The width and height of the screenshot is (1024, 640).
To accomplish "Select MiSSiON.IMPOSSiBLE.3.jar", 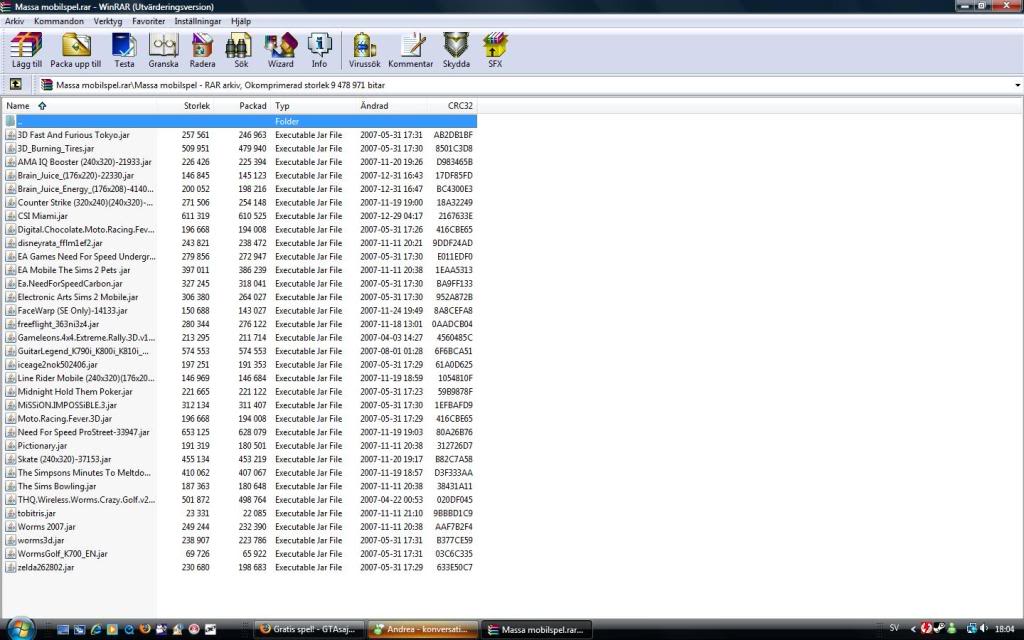I will 67,406.
